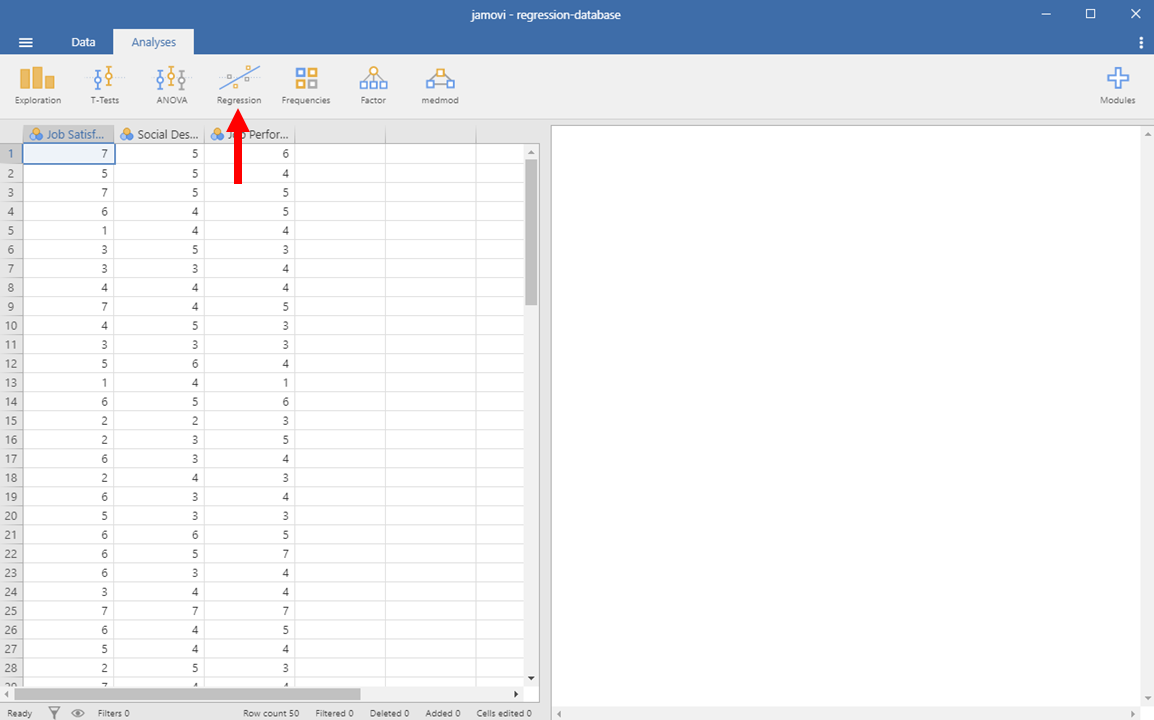Select the Job Satisfaction column header

[x=69, y=134]
